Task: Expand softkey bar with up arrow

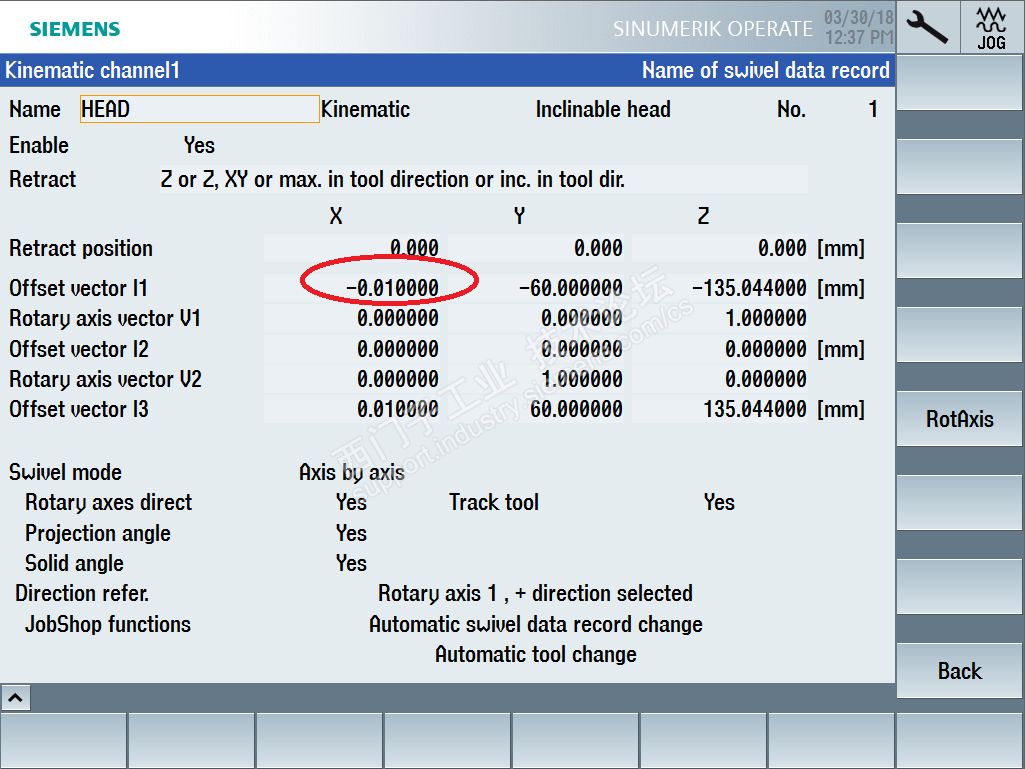Action: pos(16,698)
